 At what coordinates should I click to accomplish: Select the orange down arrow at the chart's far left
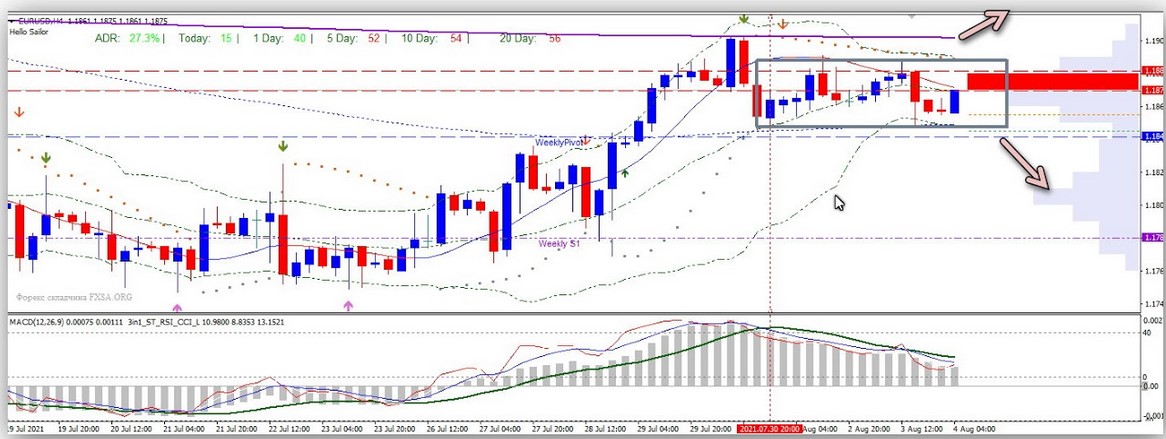(15, 111)
